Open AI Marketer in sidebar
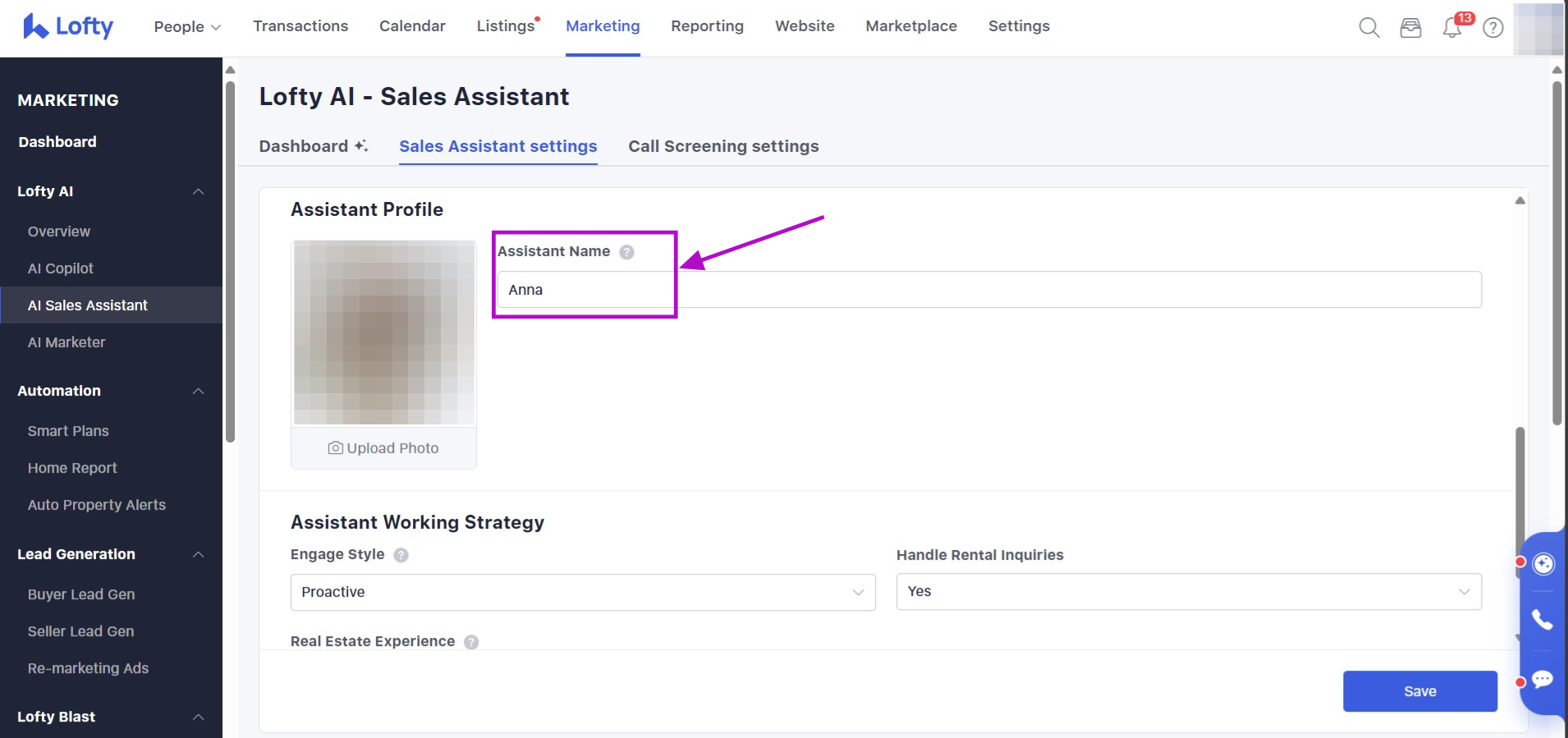Image resolution: width=1568 pixels, height=738 pixels. pyautogui.click(x=66, y=342)
